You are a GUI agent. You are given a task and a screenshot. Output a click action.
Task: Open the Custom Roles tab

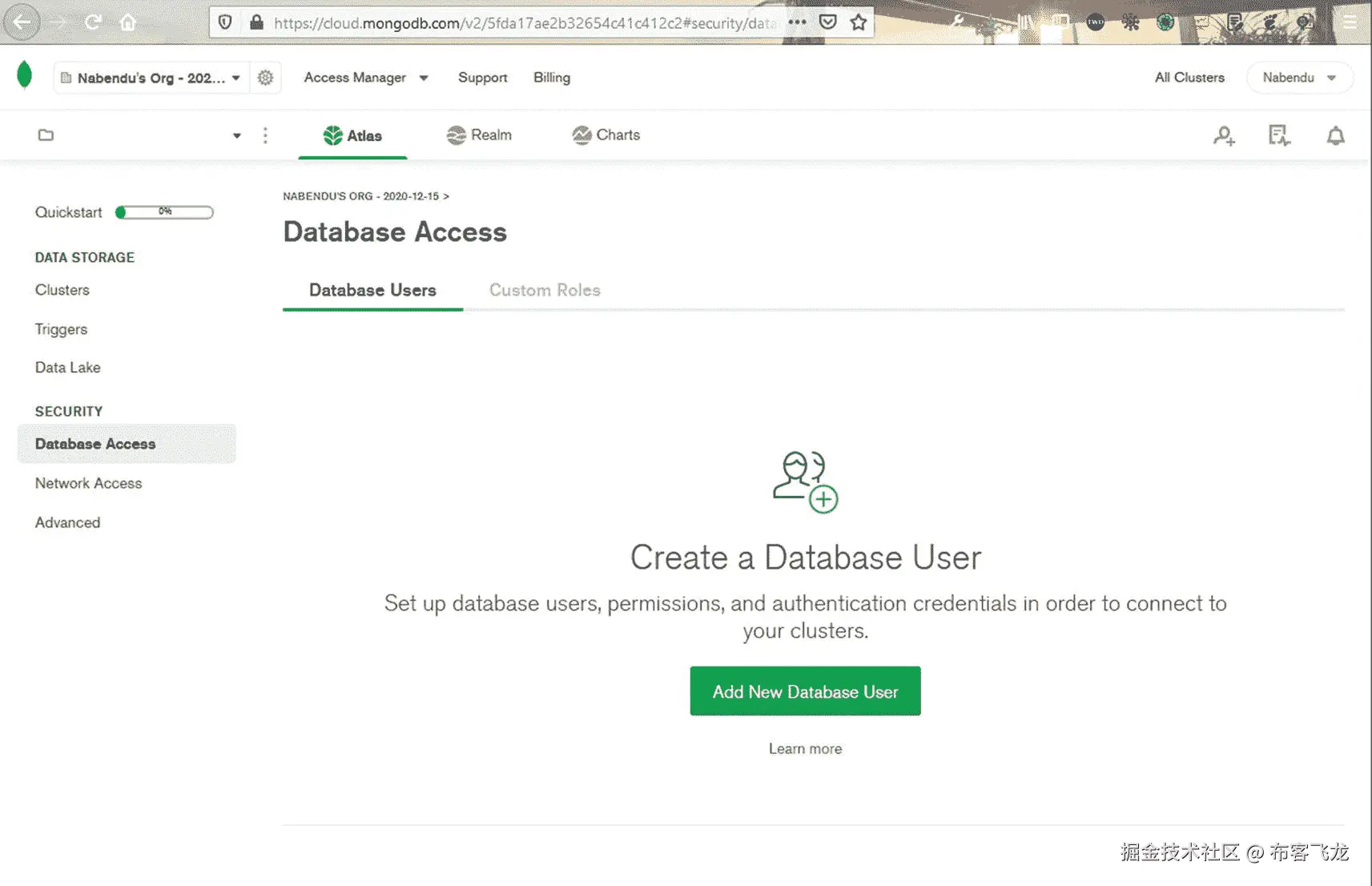tap(545, 290)
